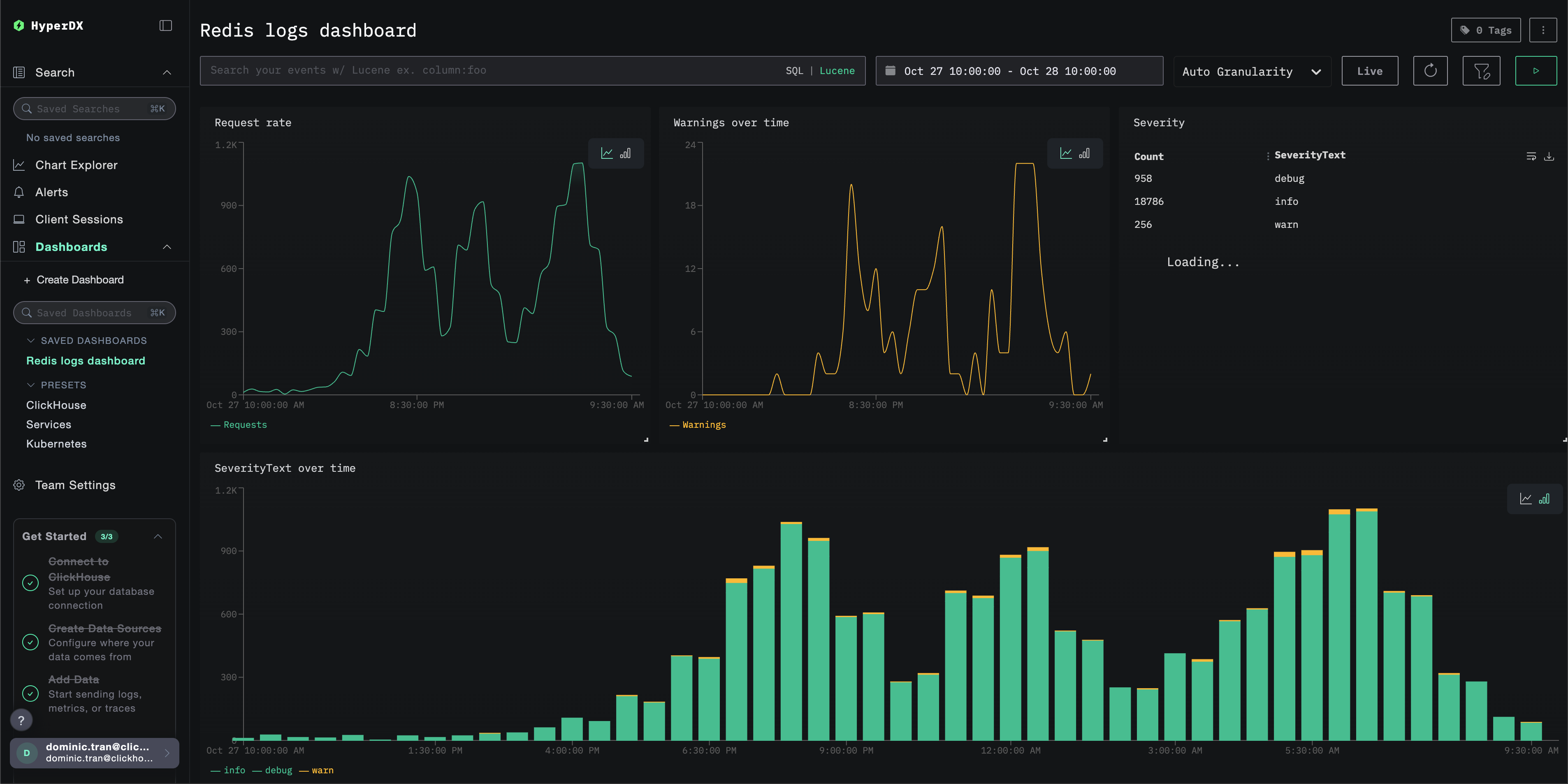Open the filter editing icon next to Live
1568x784 pixels.
1482,71
